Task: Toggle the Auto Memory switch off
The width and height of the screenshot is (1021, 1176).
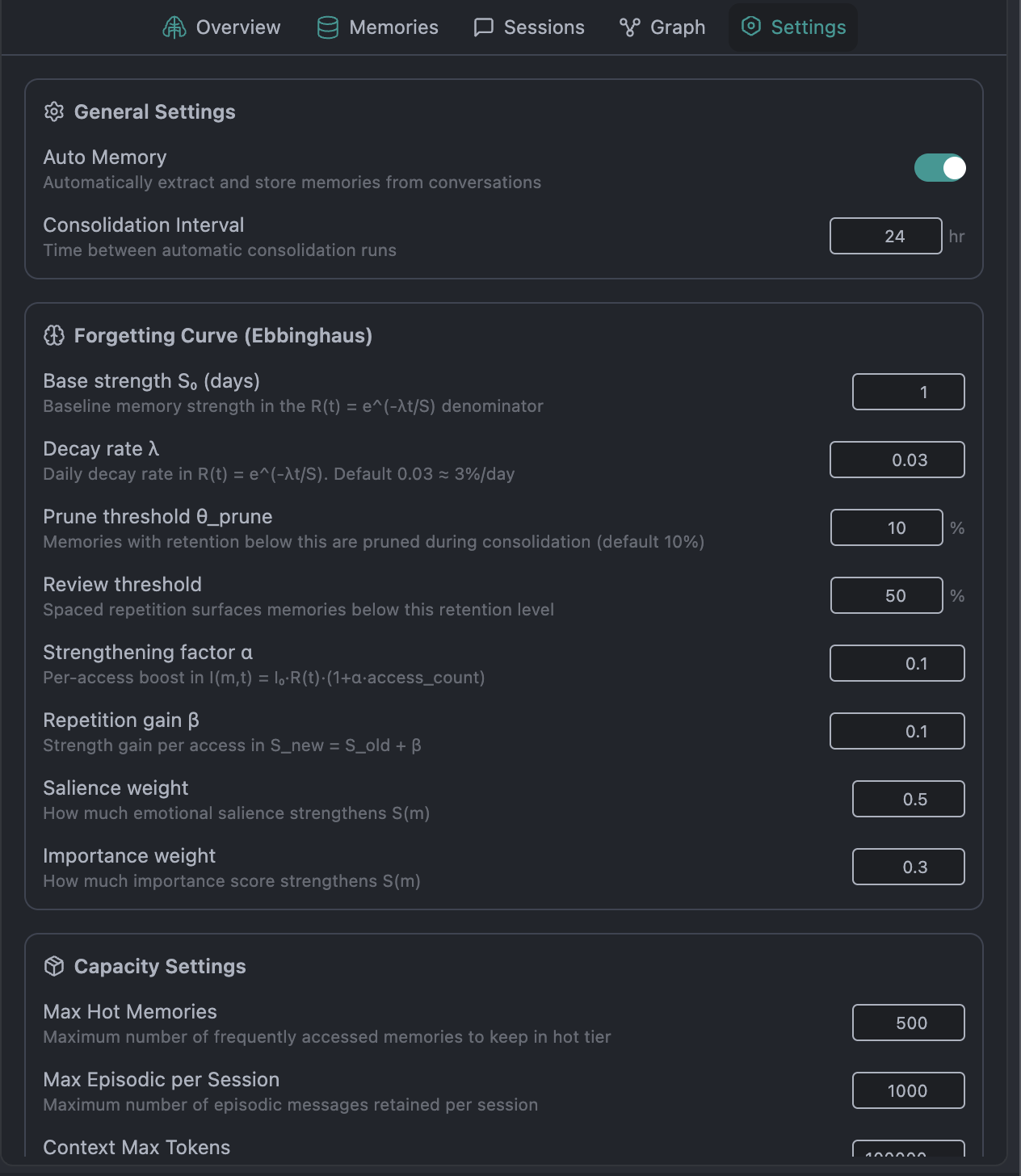Action: tap(940, 168)
